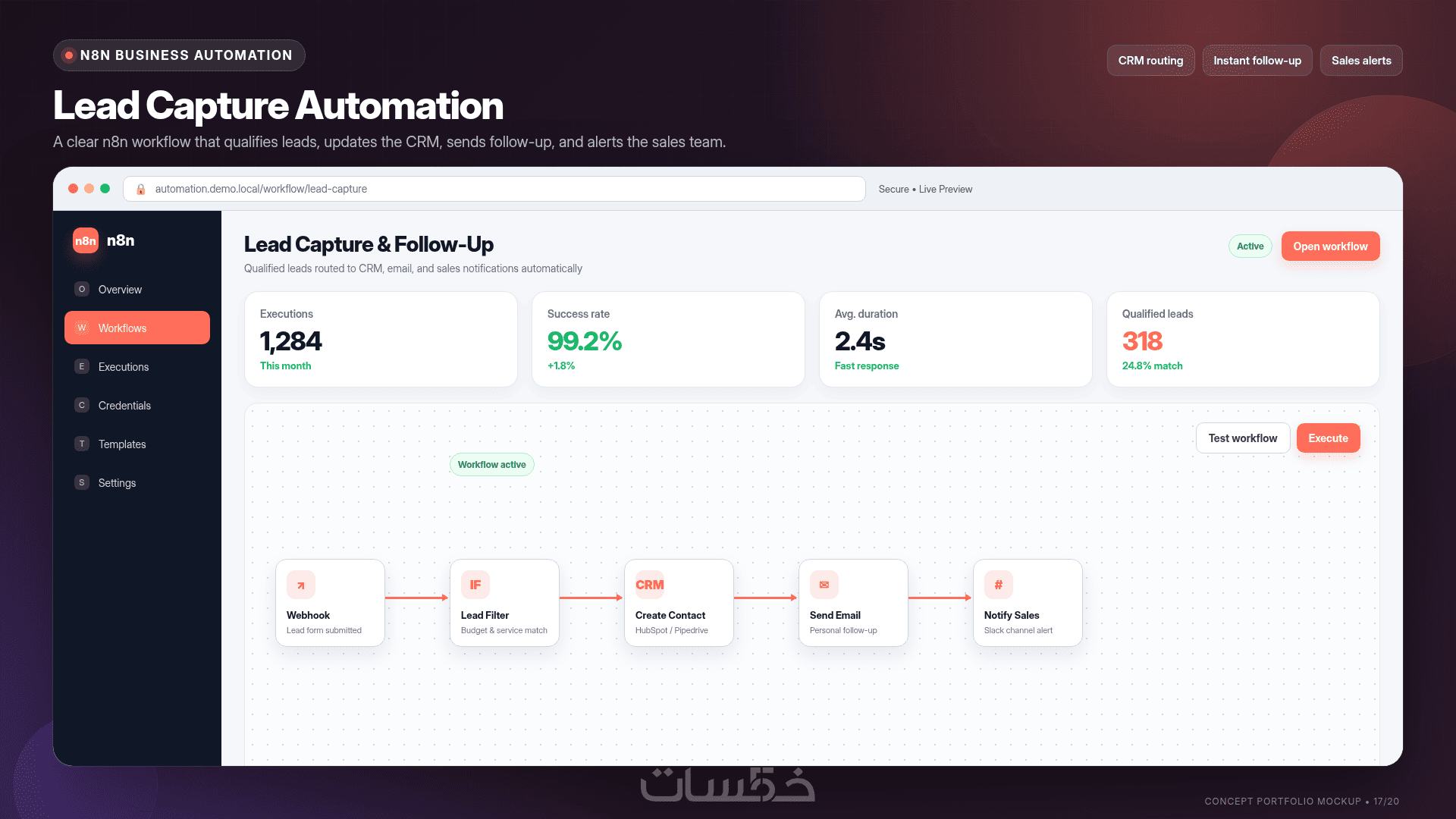Select the Create Contact CRM icon
1456x819 pixels.
(x=650, y=585)
